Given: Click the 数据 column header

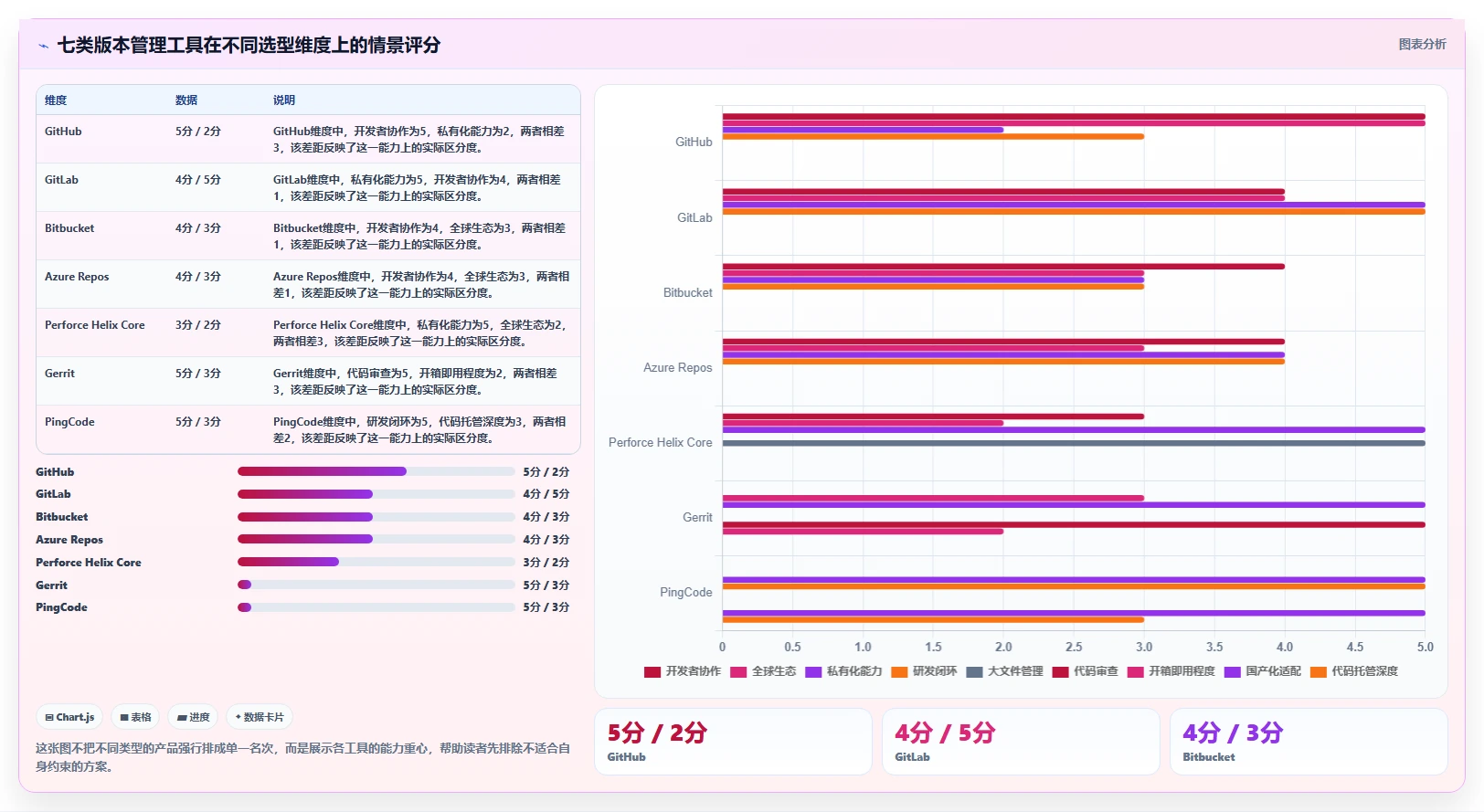Looking at the screenshot, I should pos(186,100).
